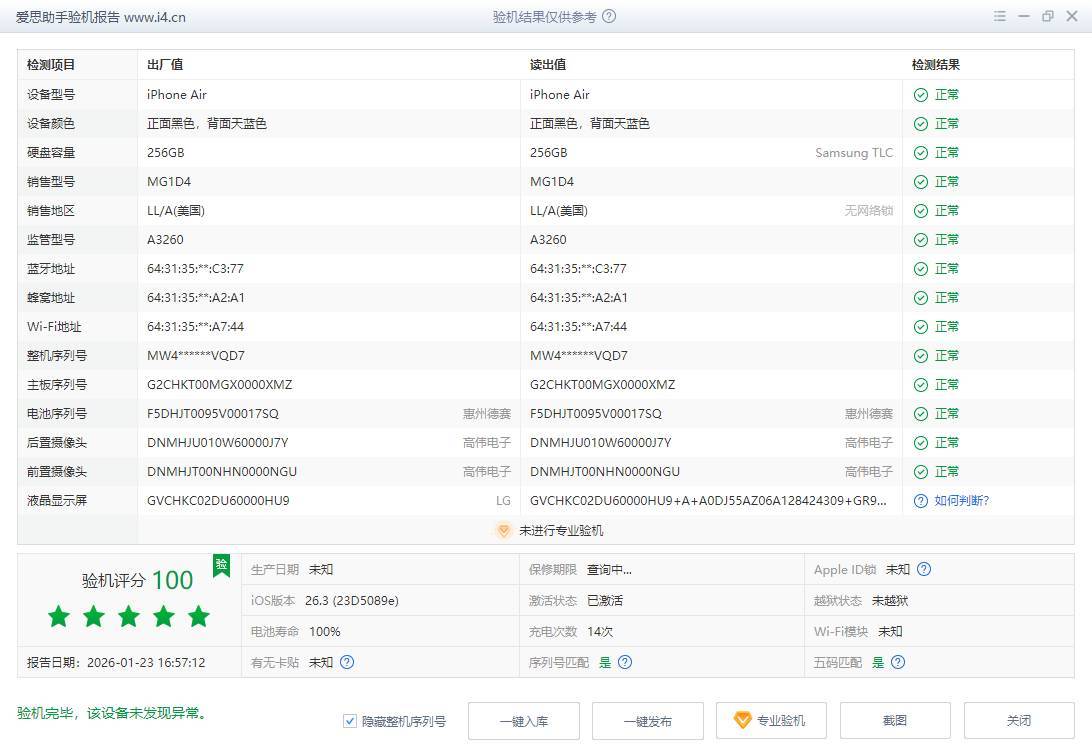Click the question icon beside 五码匹配

[x=898, y=662]
